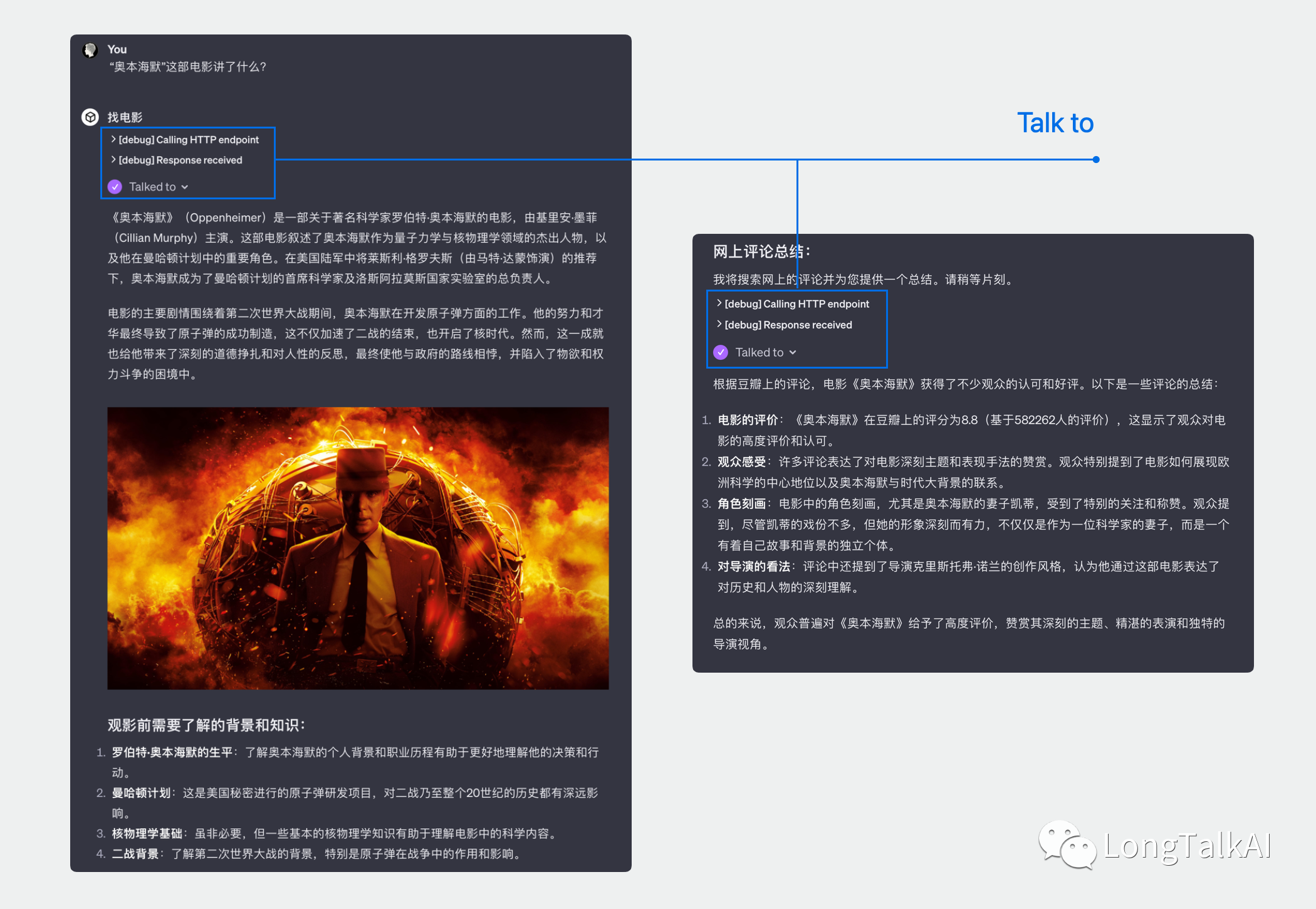This screenshot has height=909, width=1316.
Task: Click the purple checkmark beside Talked to in left chat
Action: click(115, 187)
